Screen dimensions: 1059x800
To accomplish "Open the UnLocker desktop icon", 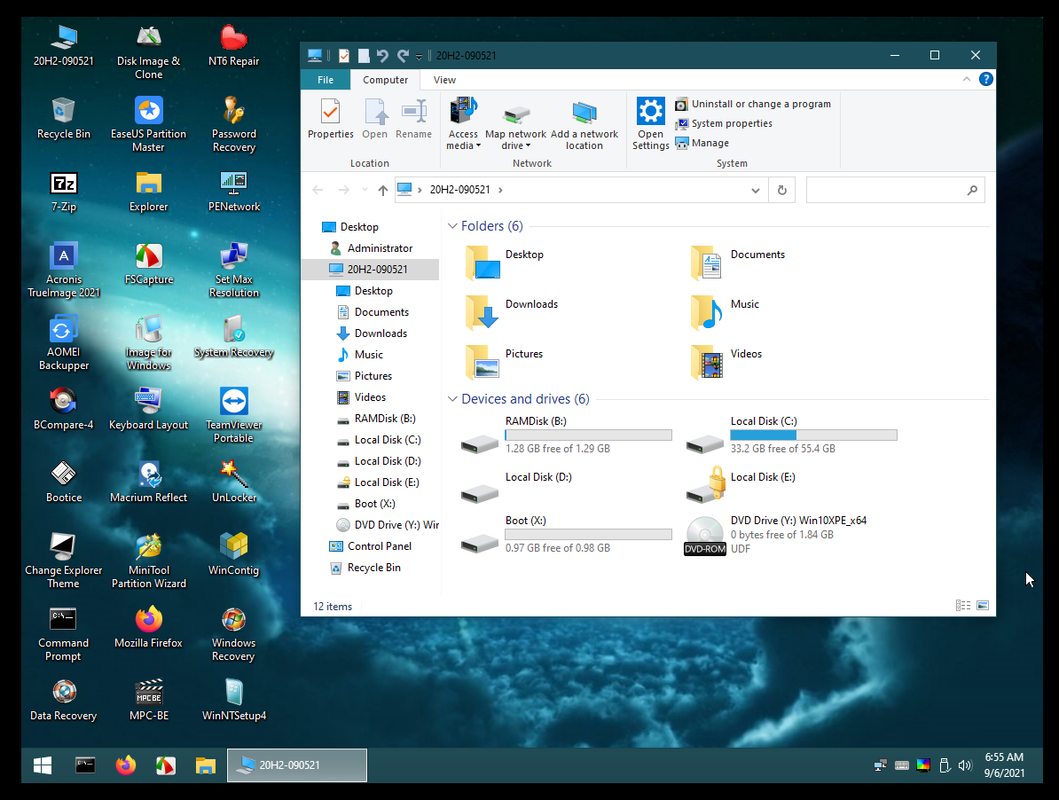I will pos(234,483).
